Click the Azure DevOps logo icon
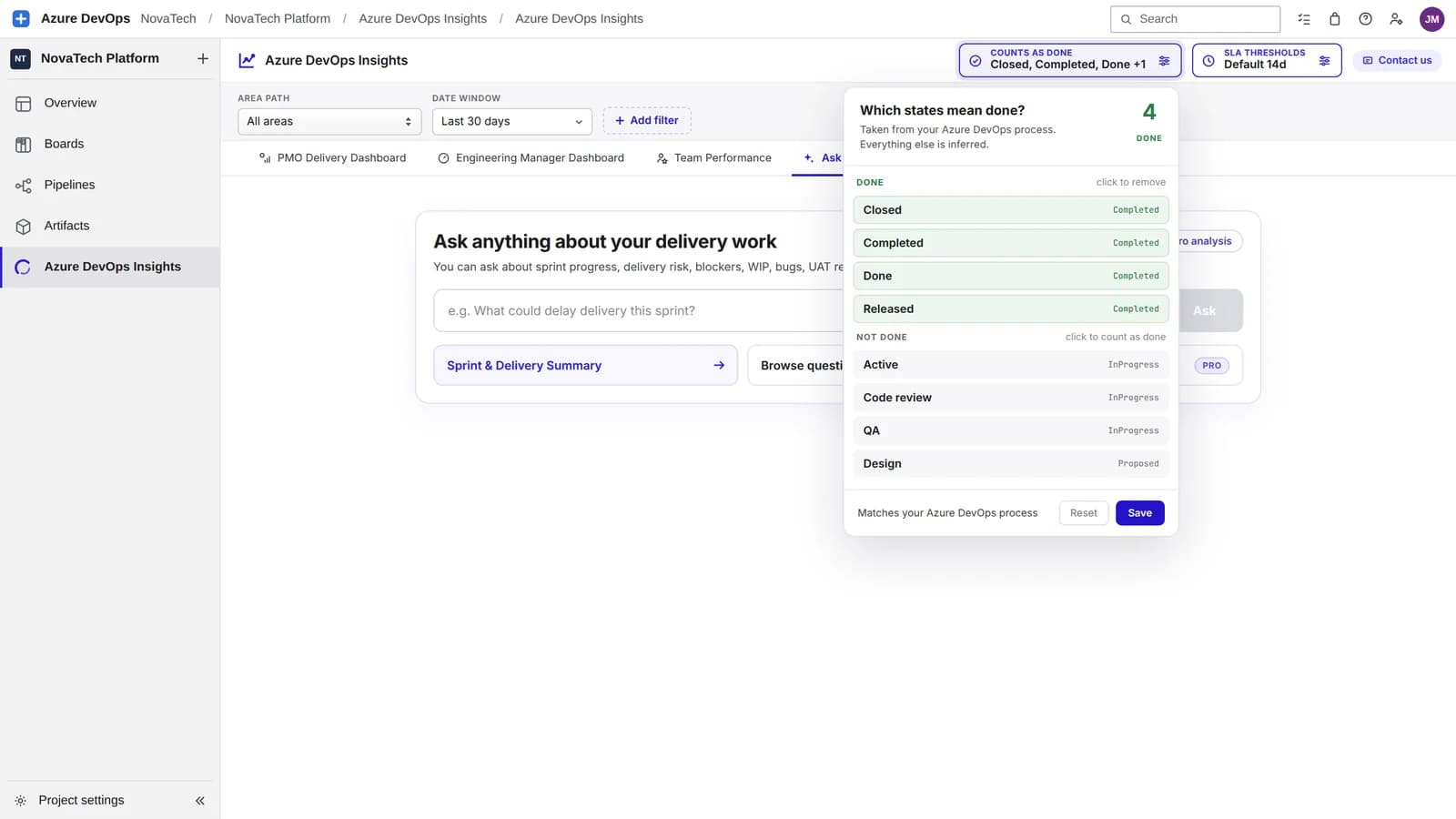Image resolution: width=1456 pixels, height=819 pixels. click(x=21, y=18)
